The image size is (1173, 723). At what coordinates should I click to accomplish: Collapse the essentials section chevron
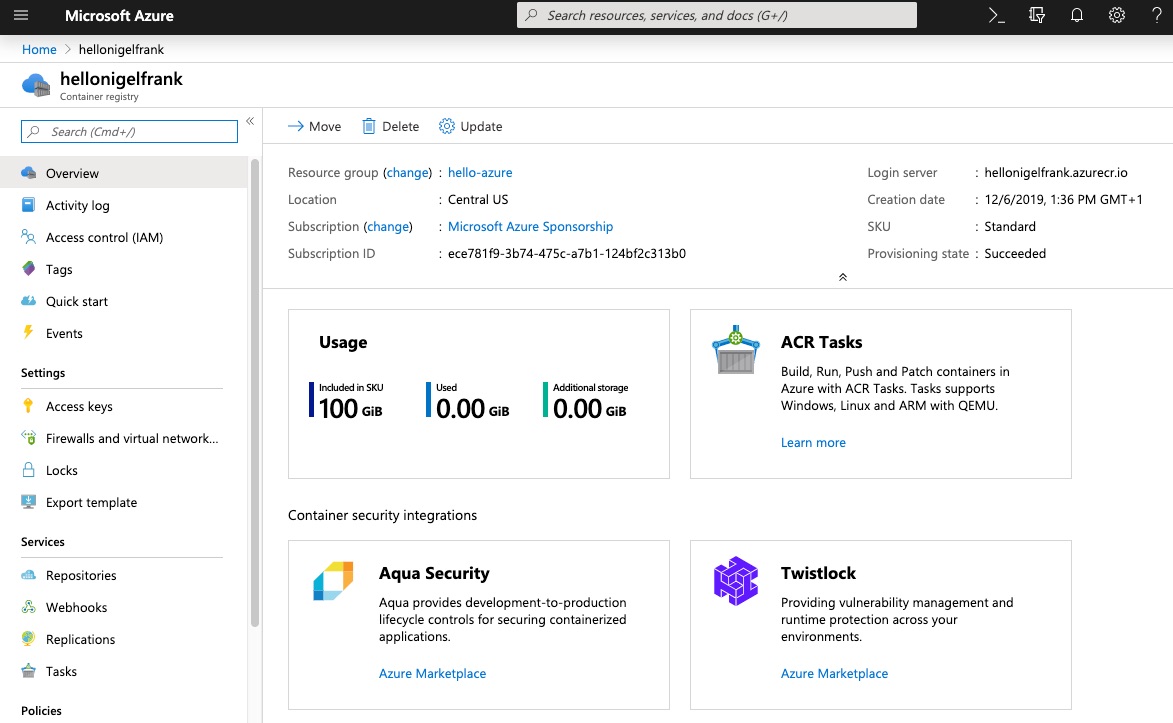[x=842, y=277]
